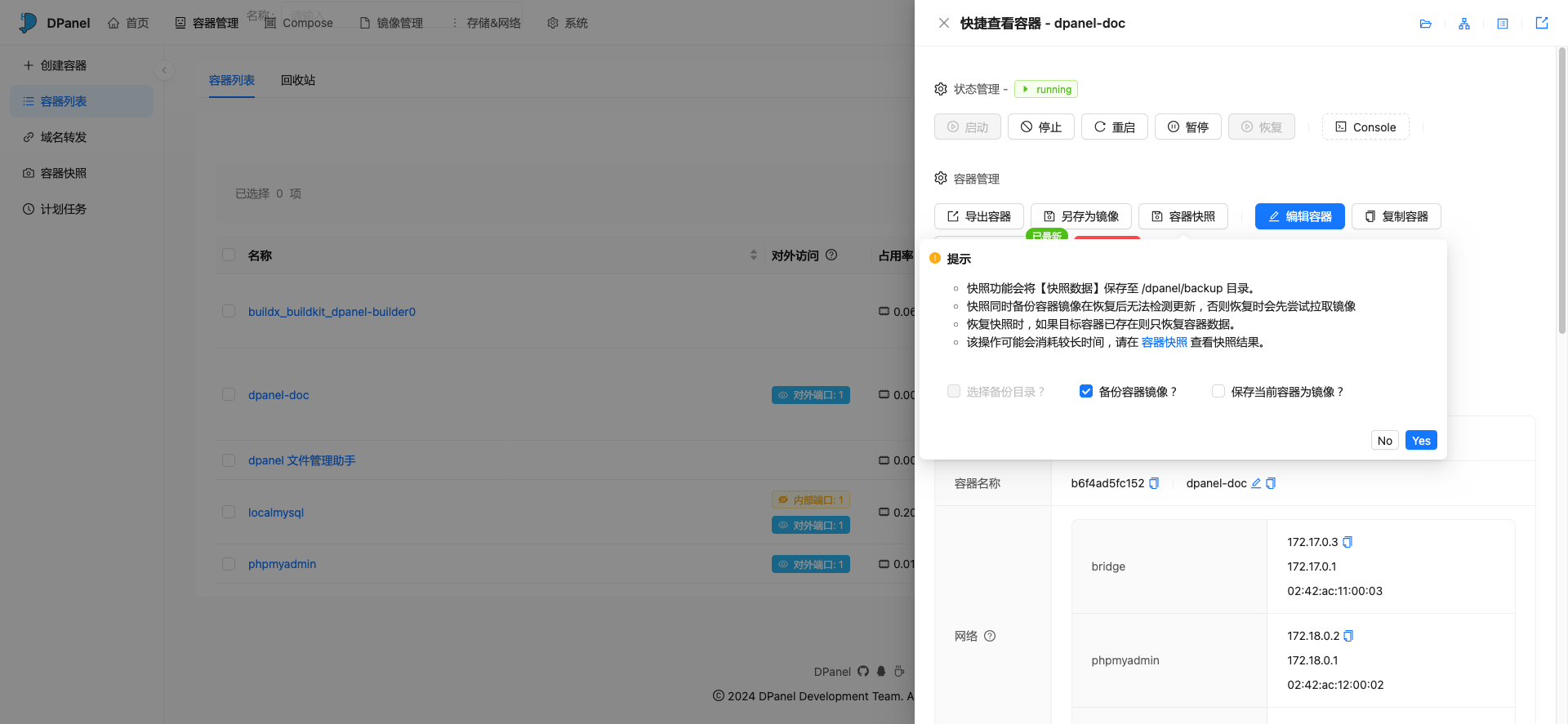The height and width of the screenshot is (724, 1568).
Task: Click the coffee cup icon in footer
Action: [x=899, y=671]
